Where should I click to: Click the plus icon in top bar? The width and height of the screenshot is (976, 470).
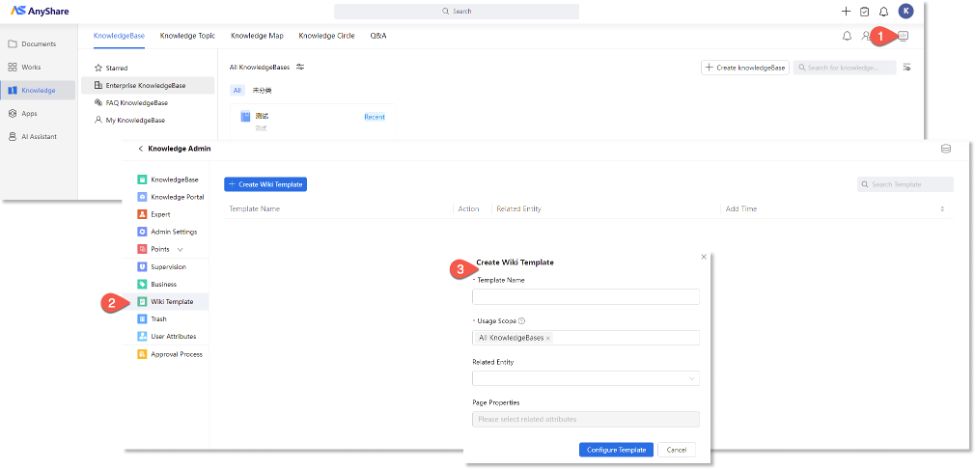846,11
